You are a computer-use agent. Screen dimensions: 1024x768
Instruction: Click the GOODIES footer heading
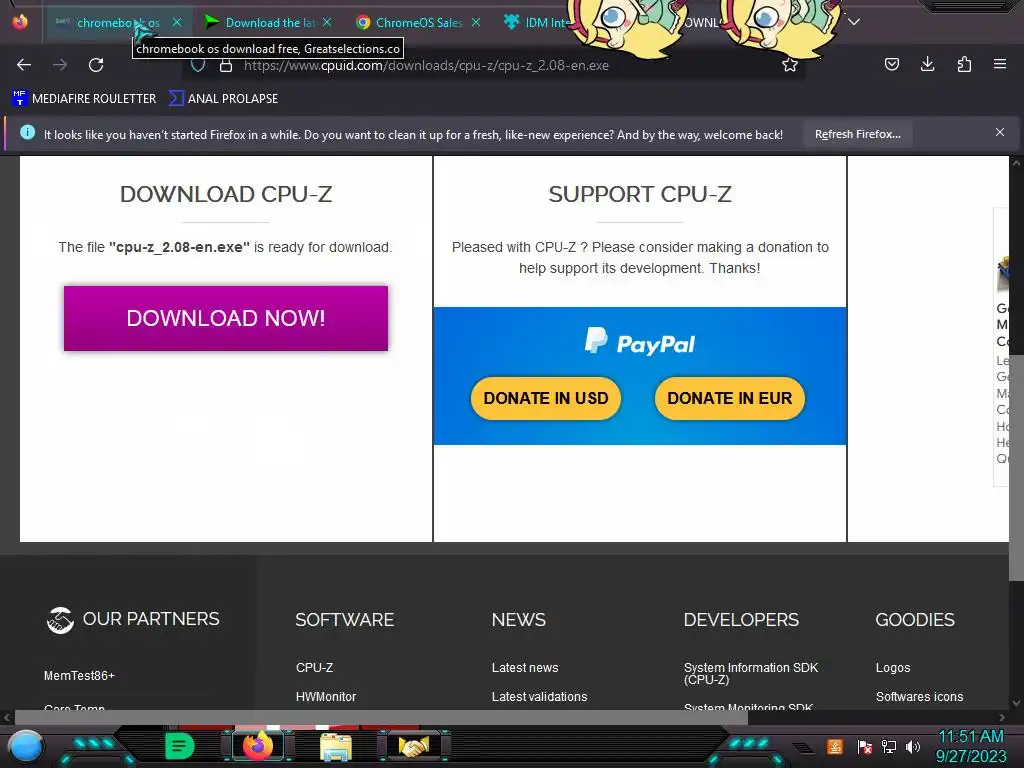pyautogui.click(x=915, y=619)
